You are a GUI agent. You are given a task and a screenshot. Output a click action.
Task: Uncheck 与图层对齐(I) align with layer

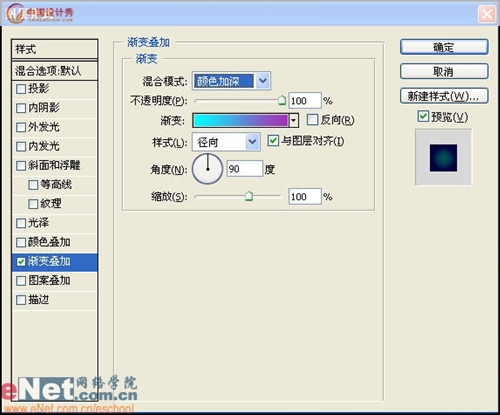point(273,141)
